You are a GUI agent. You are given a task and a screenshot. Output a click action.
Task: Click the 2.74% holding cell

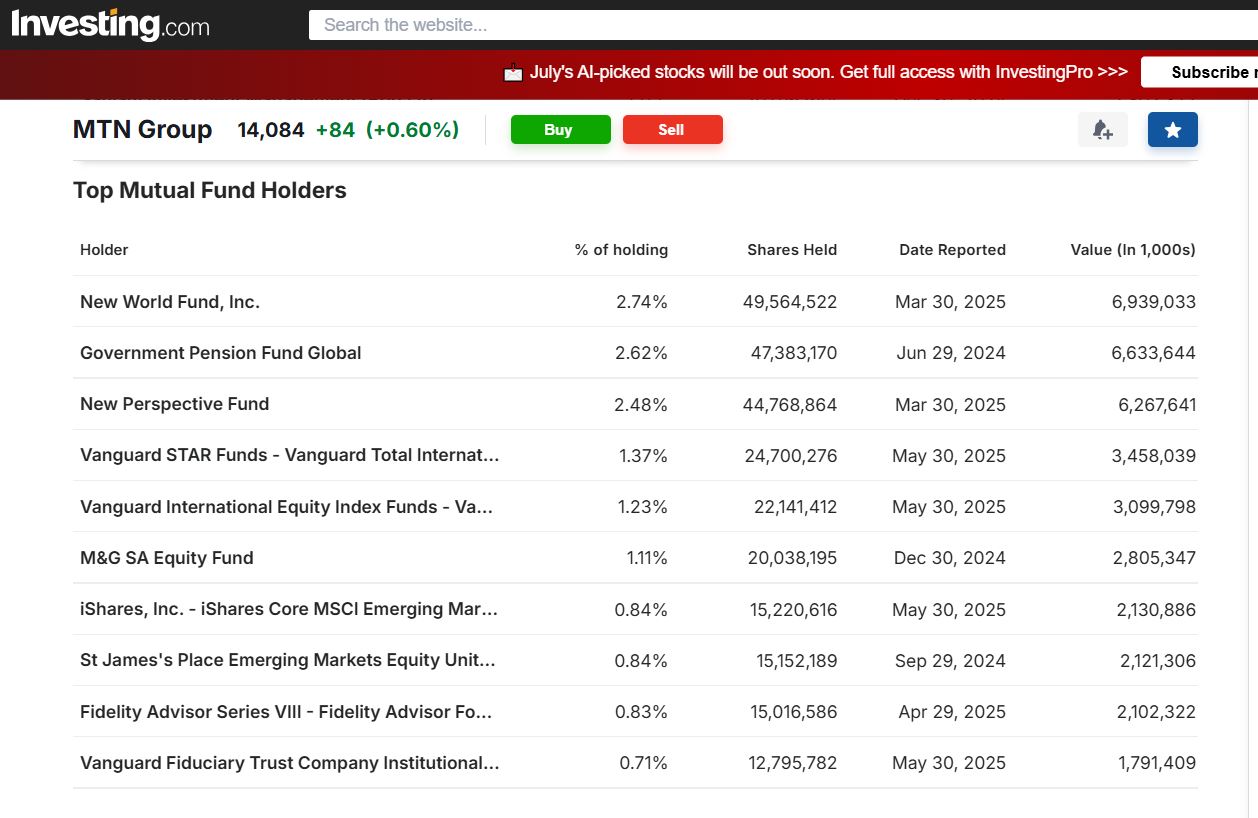coord(642,302)
